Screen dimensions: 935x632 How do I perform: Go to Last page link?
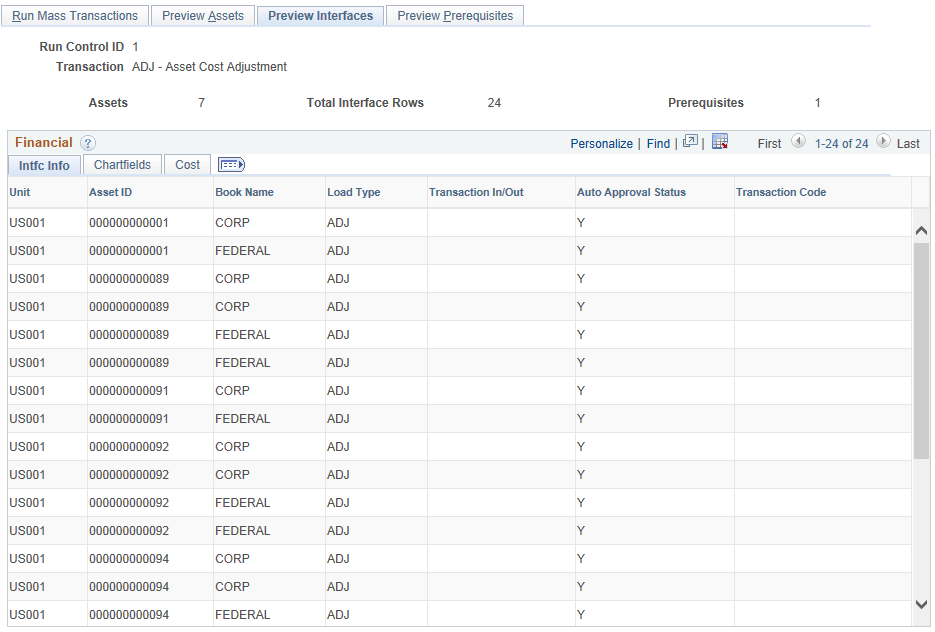click(x=908, y=144)
